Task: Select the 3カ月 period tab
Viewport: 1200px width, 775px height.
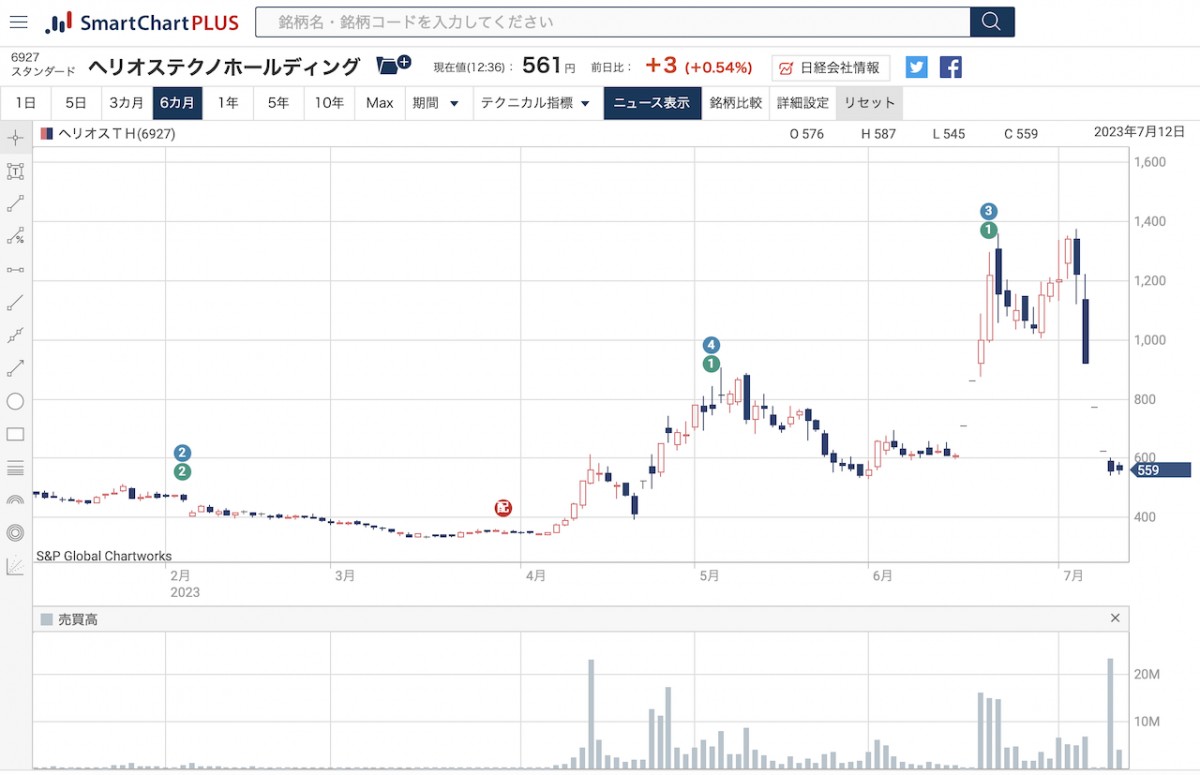Action: point(126,103)
